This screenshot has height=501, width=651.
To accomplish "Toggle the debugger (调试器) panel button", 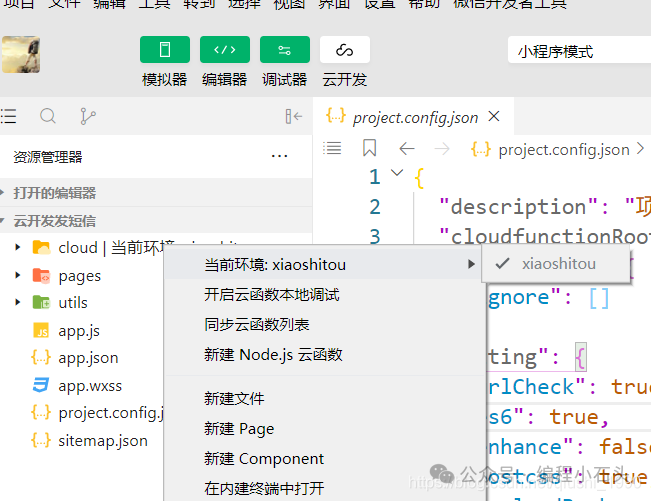I will click(285, 49).
